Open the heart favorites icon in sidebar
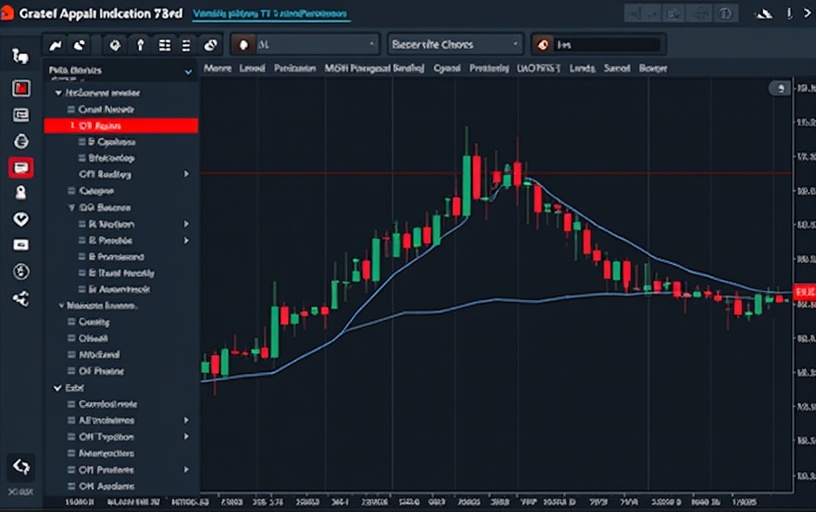Viewport: 816px width, 512px height. tap(20, 219)
